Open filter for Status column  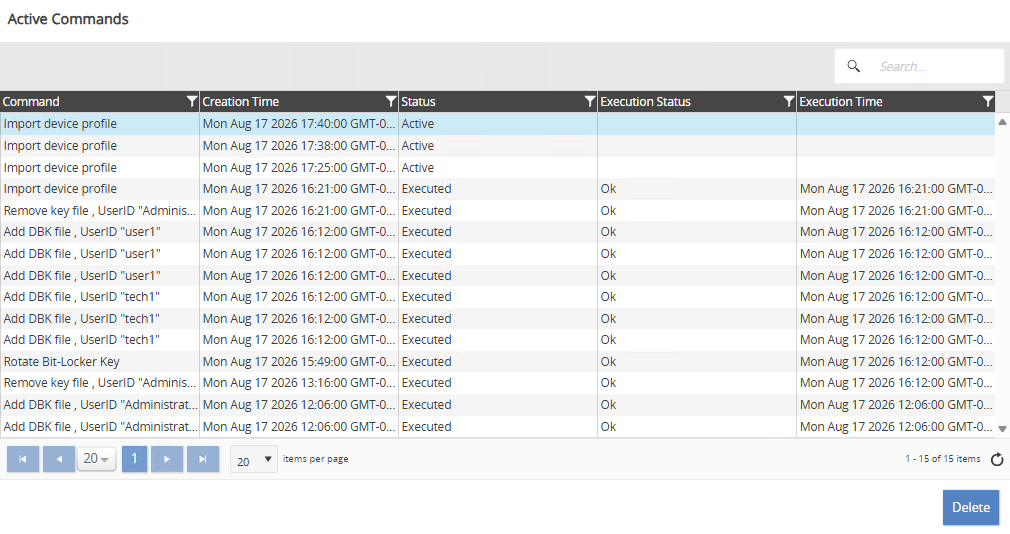[x=589, y=101]
